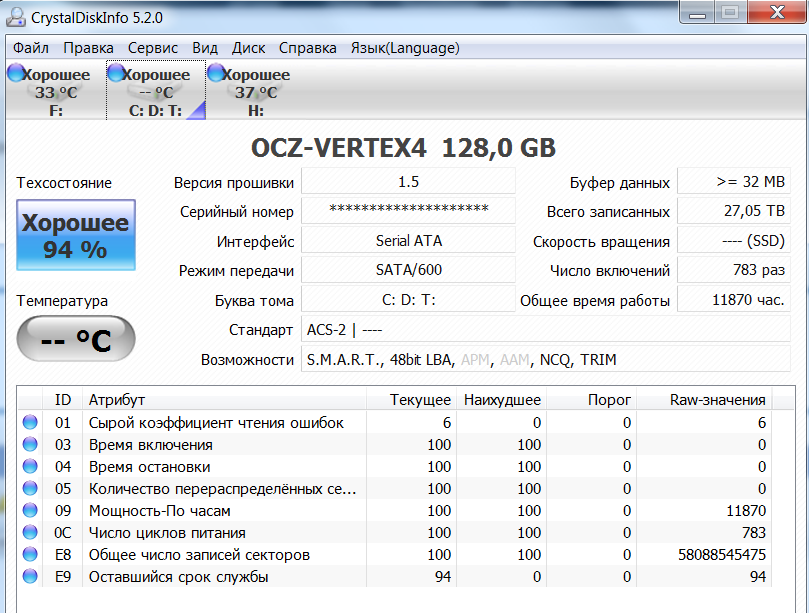
Task: Click the ACS-2 standard field
Action: click(545, 329)
